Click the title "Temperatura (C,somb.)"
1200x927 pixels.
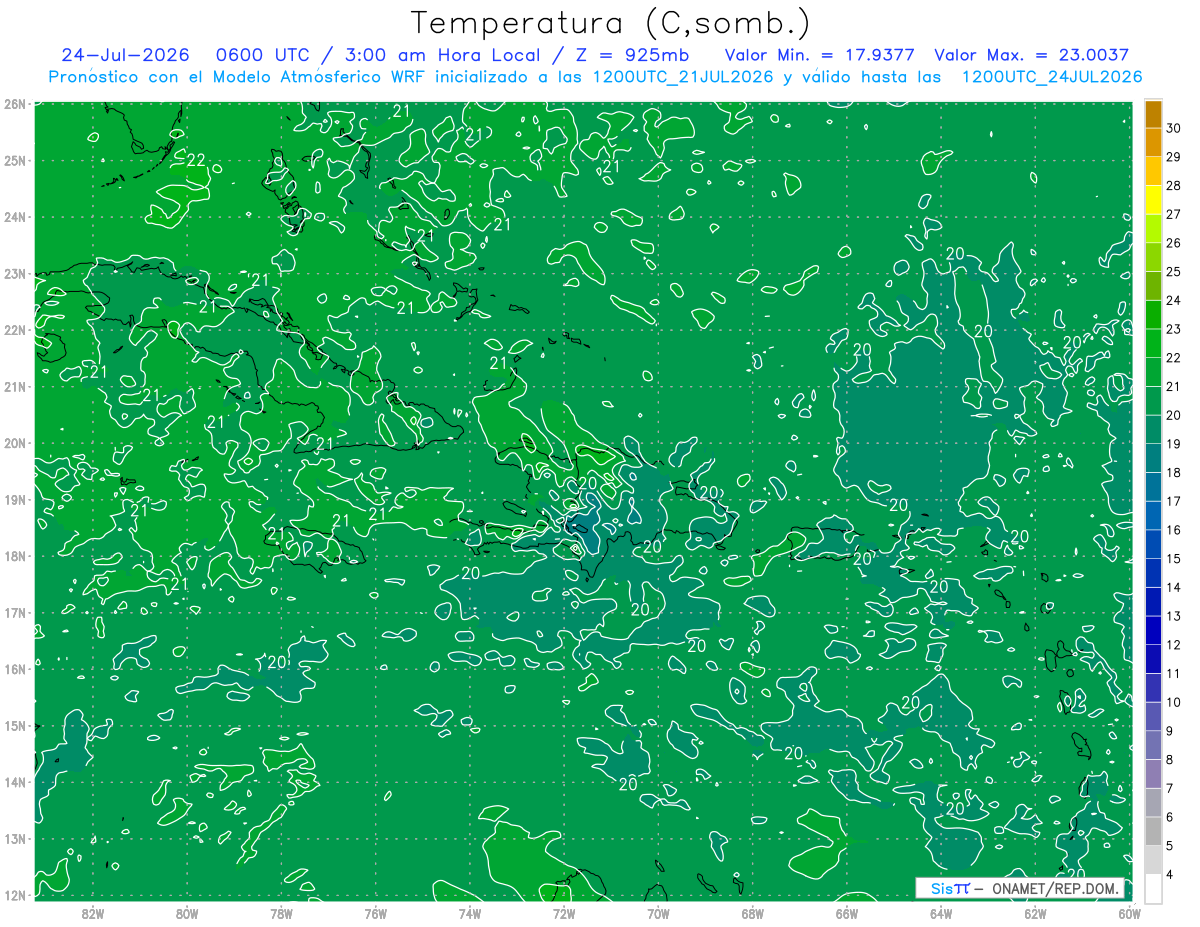pos(611,23)
